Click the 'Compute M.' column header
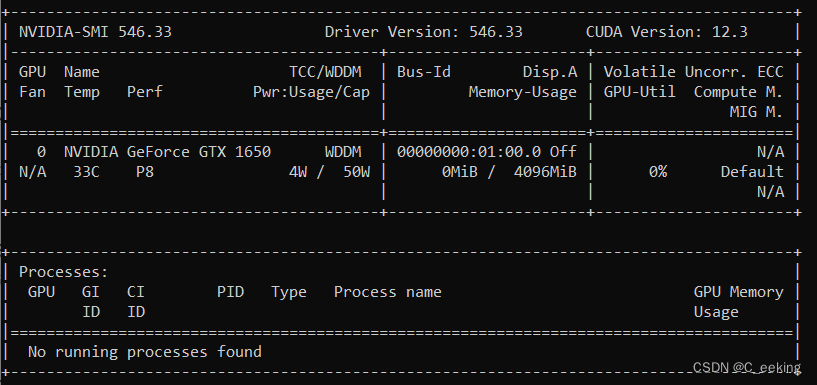Screen dimensions: 817x385 [x=738, y=92]
